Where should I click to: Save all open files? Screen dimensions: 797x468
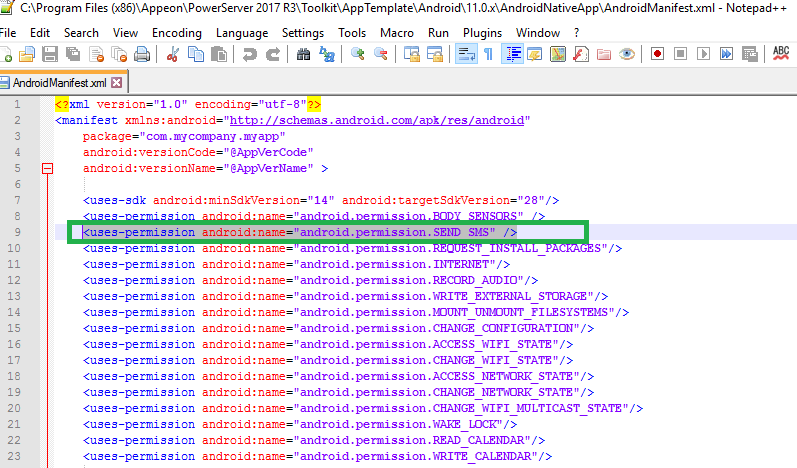(x=73, y=54)
